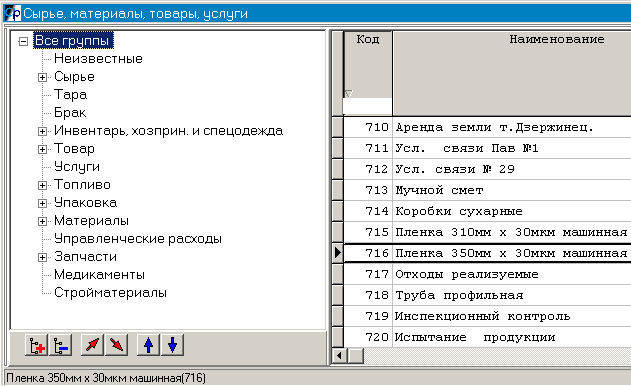Image resolution: width=631 pixels, height=386 pixels.
Task: Click the application icon in title bar
Action: (x=12, y=13)
